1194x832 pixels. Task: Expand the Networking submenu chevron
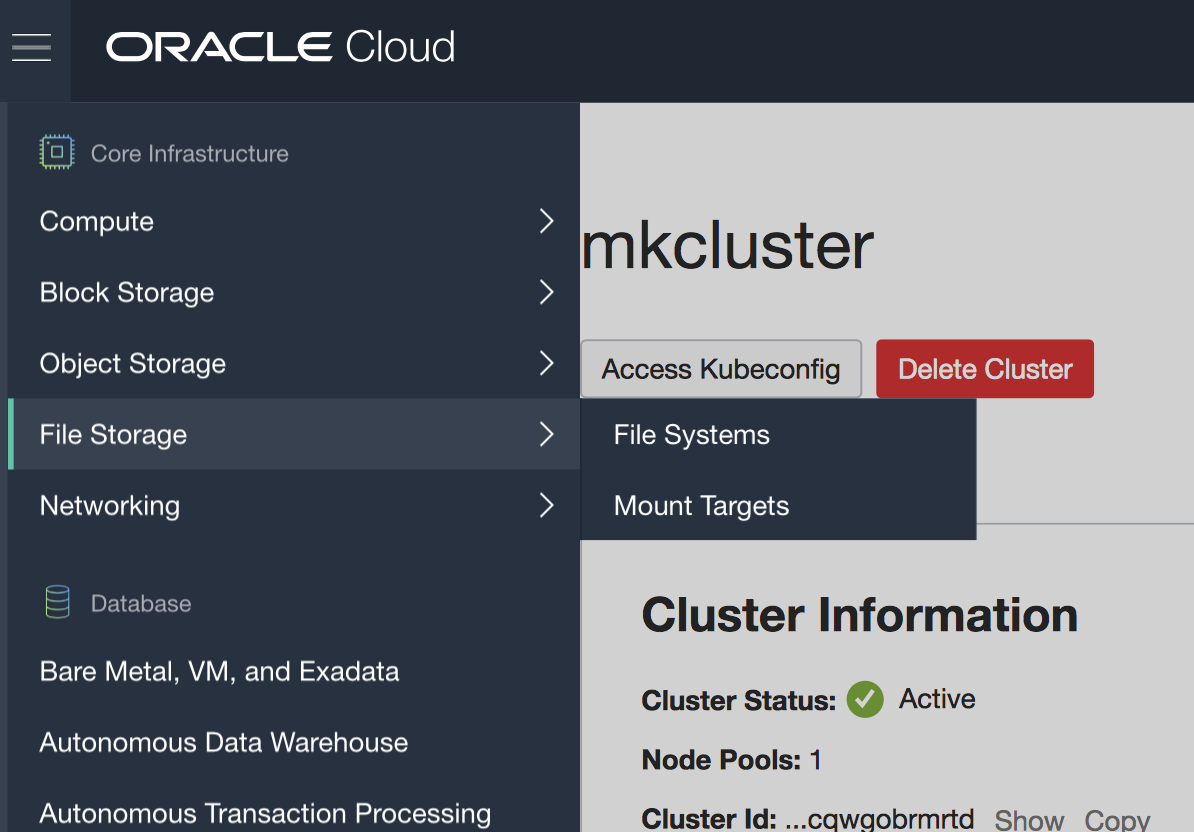(546, 505)
